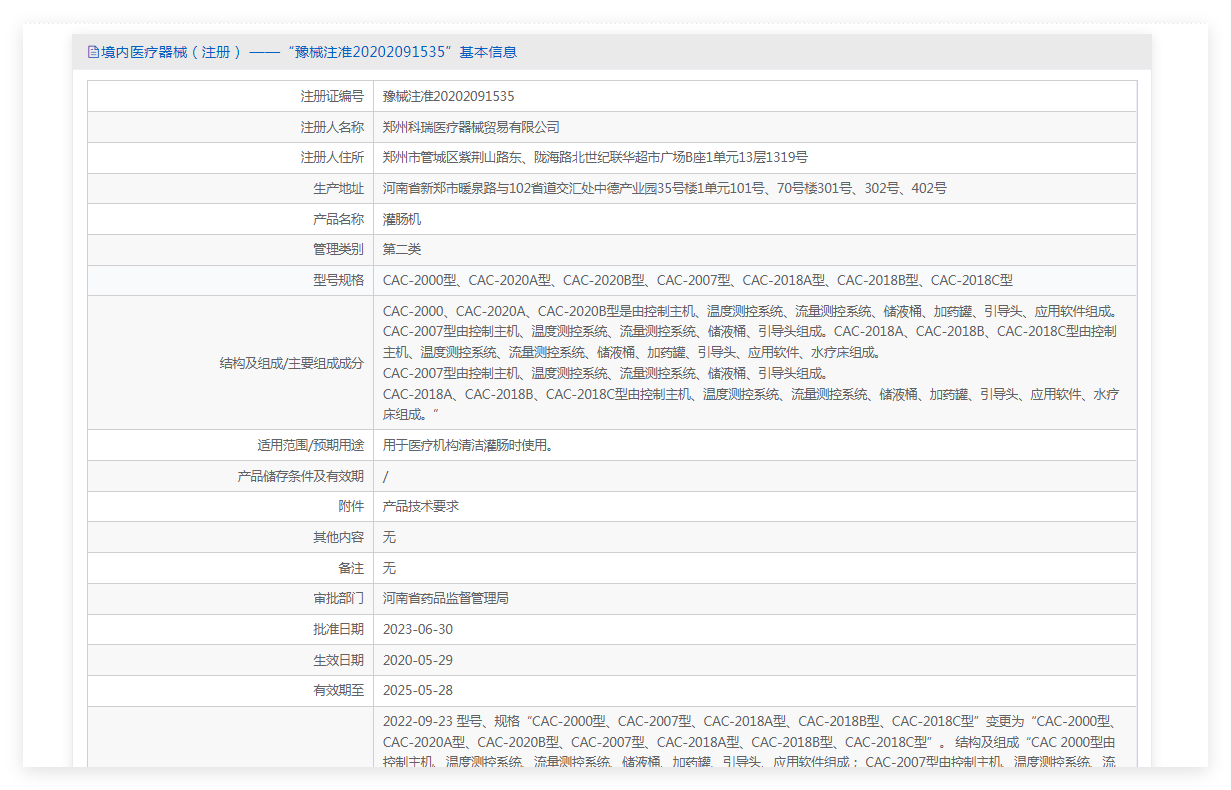Select the 豫械注准20202091535 registration number value
This screenshot has height=790, width=1231.
point(448,96)
